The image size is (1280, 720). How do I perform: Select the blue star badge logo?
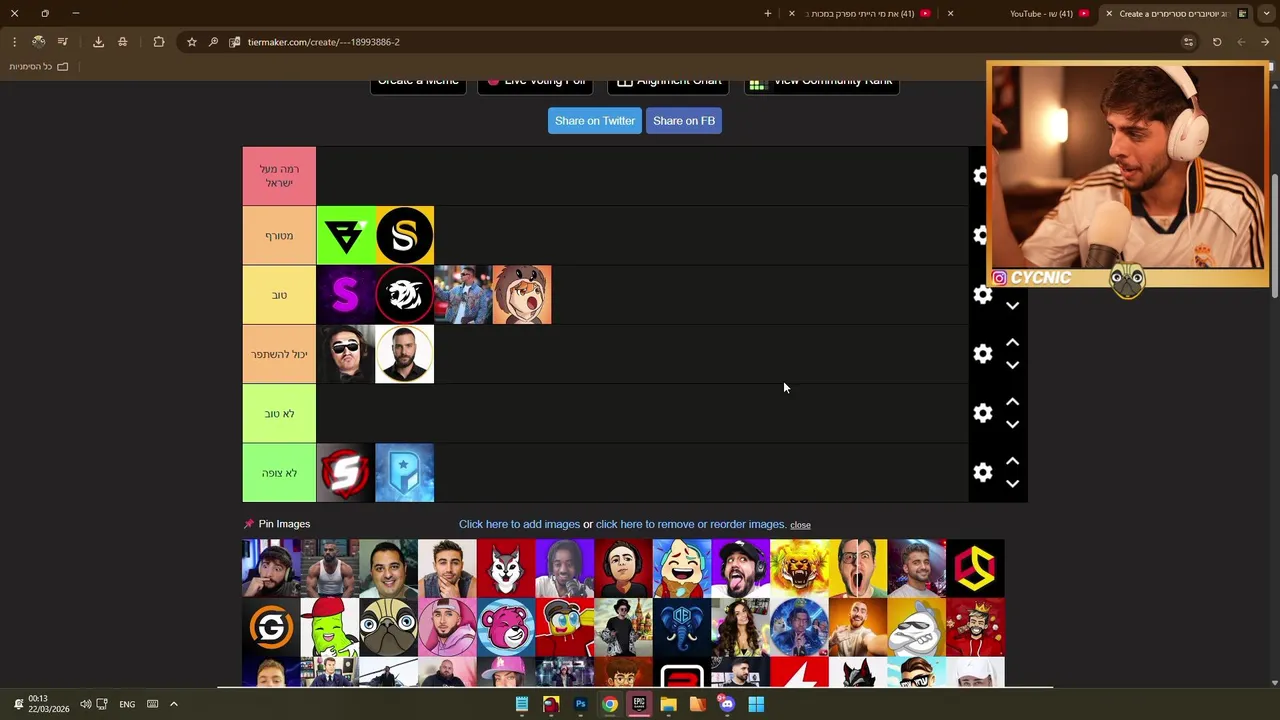[x=405, y=473]
